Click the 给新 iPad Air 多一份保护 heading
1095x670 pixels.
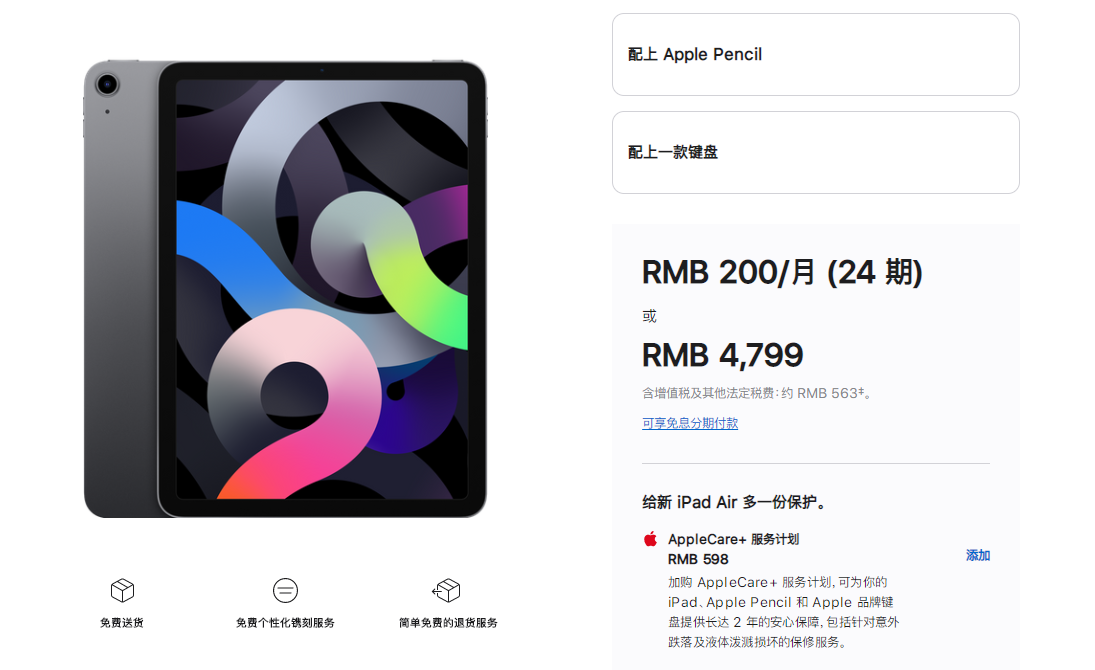click(x=733, y=502)
